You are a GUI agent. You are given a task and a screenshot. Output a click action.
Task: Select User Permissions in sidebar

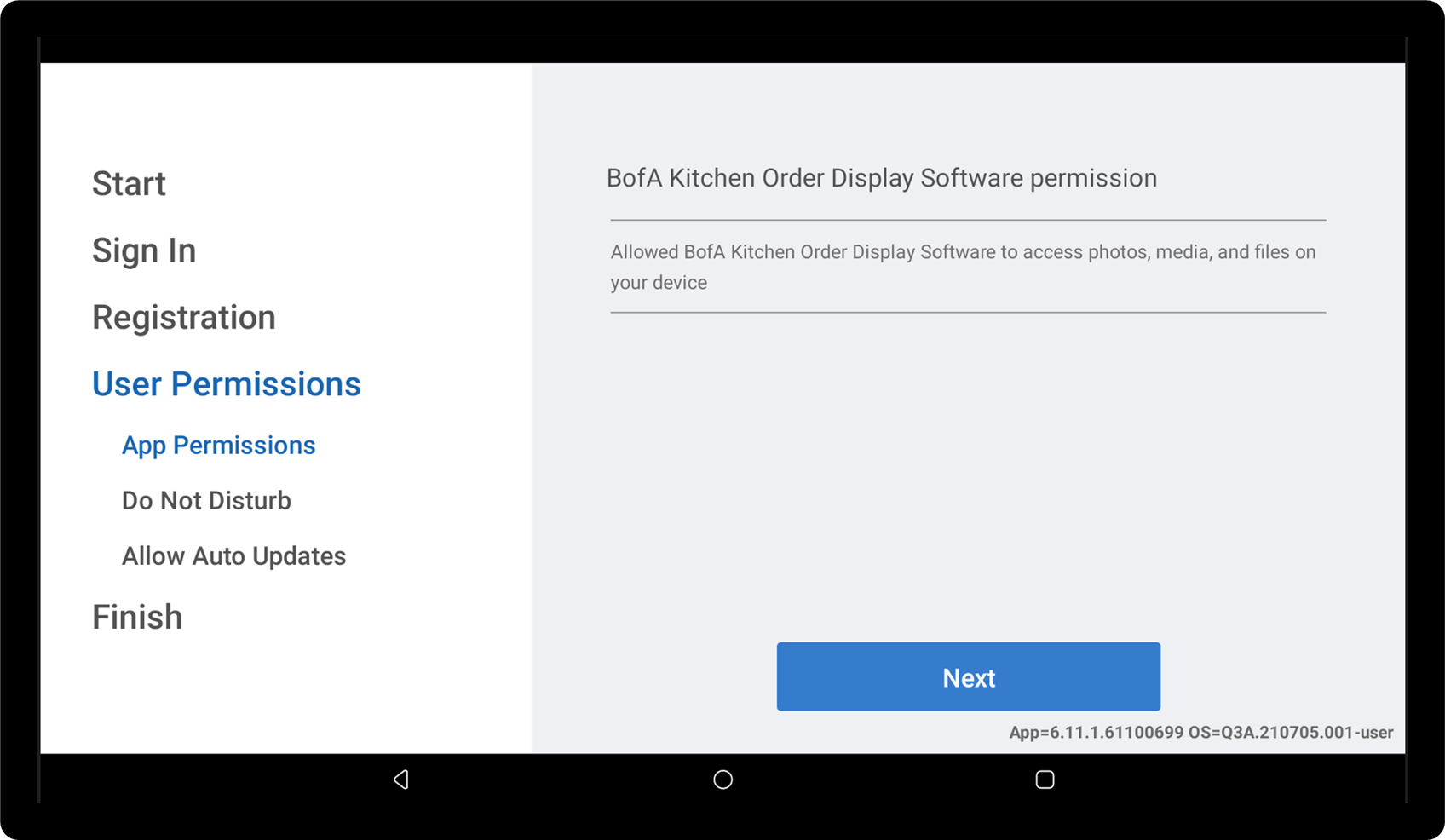pyautogui.click(x=227, y=384)
